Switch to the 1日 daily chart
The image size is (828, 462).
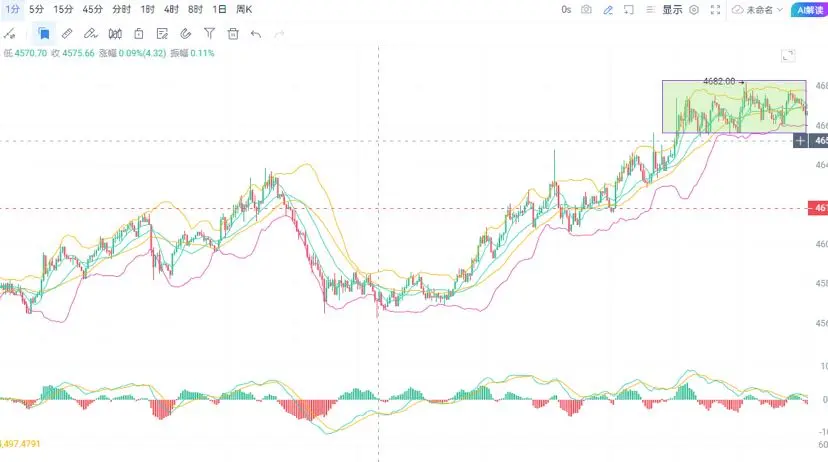(x=219, y=10)
